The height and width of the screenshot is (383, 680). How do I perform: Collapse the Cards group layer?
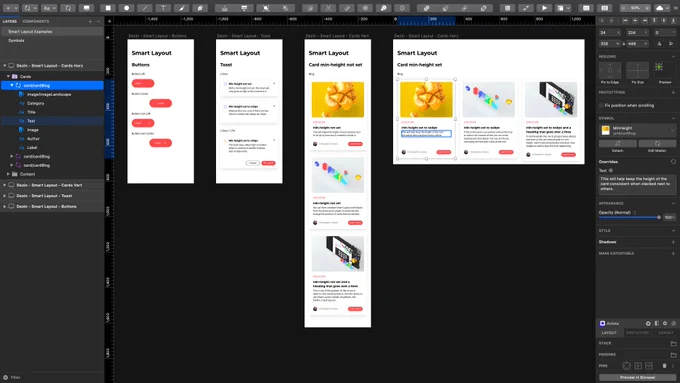click(x=8, y=76)
